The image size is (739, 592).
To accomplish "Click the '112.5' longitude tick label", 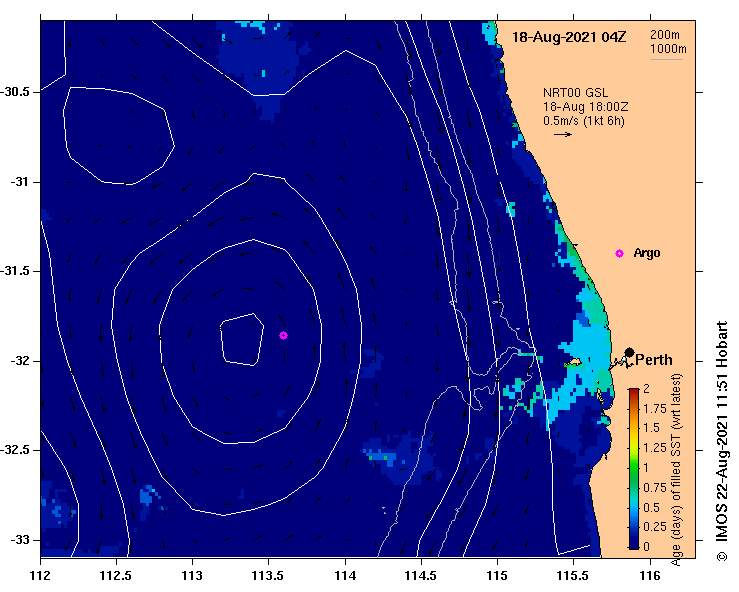I will (x=116, y=576).
